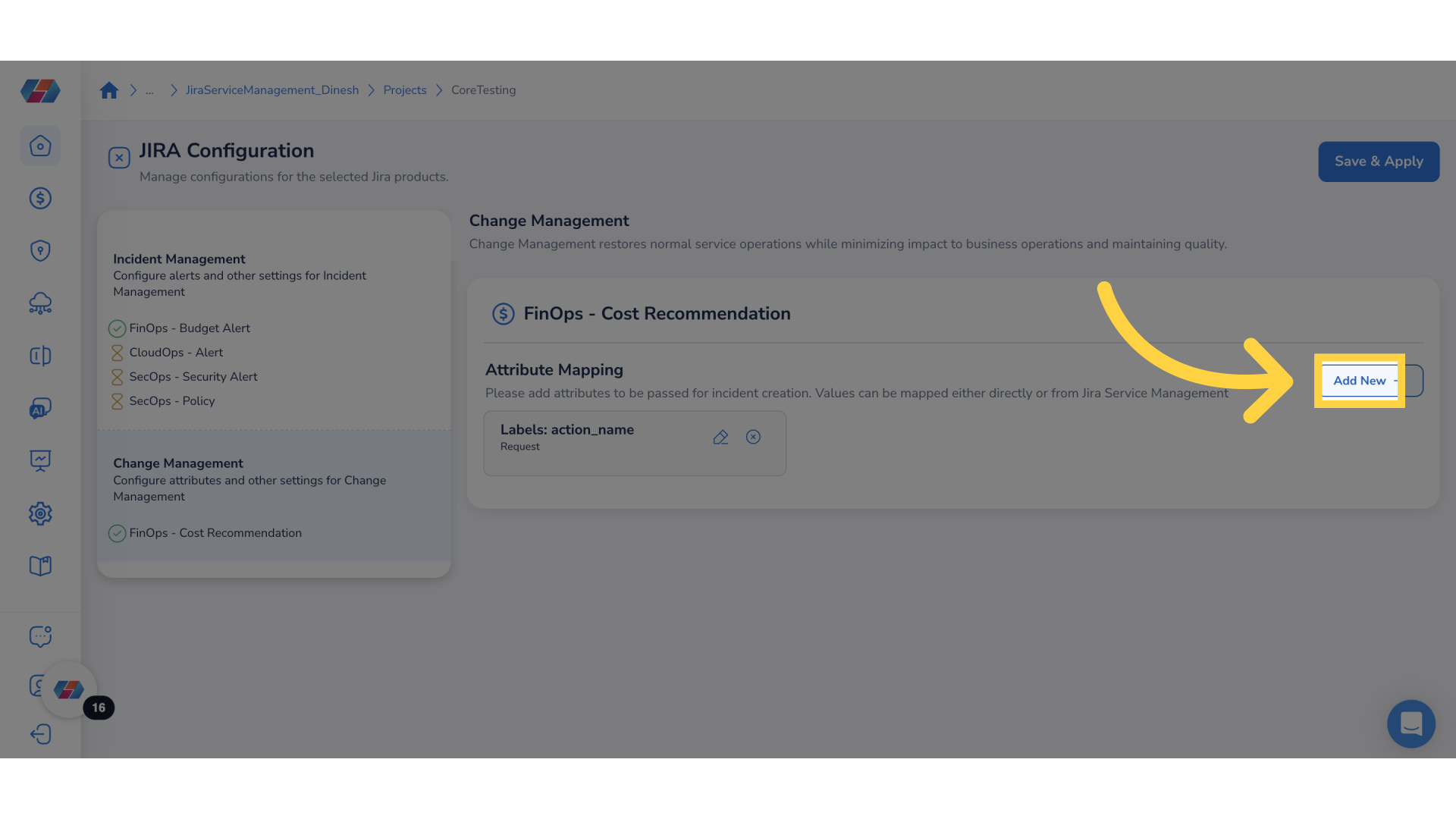Edit the Labels: action_name mapping
The width and height of the screenshot is (1456, 819).
click(720, 437)
